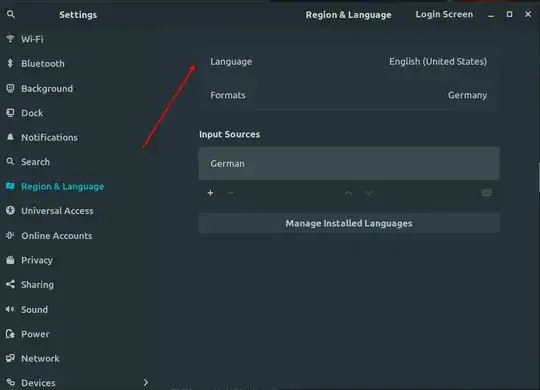The width and height of the screenshot is (540, 390).
Task: Remove input source with minus icon
Action: [231, 193]
